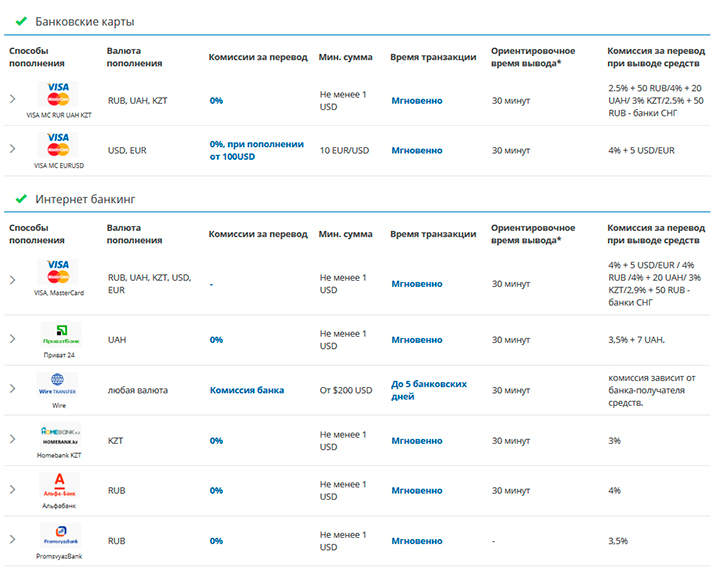Screen dimensions: 720x571
Task: Click green checkmark beside Банковские карты
Action: [x=20, y=21]
